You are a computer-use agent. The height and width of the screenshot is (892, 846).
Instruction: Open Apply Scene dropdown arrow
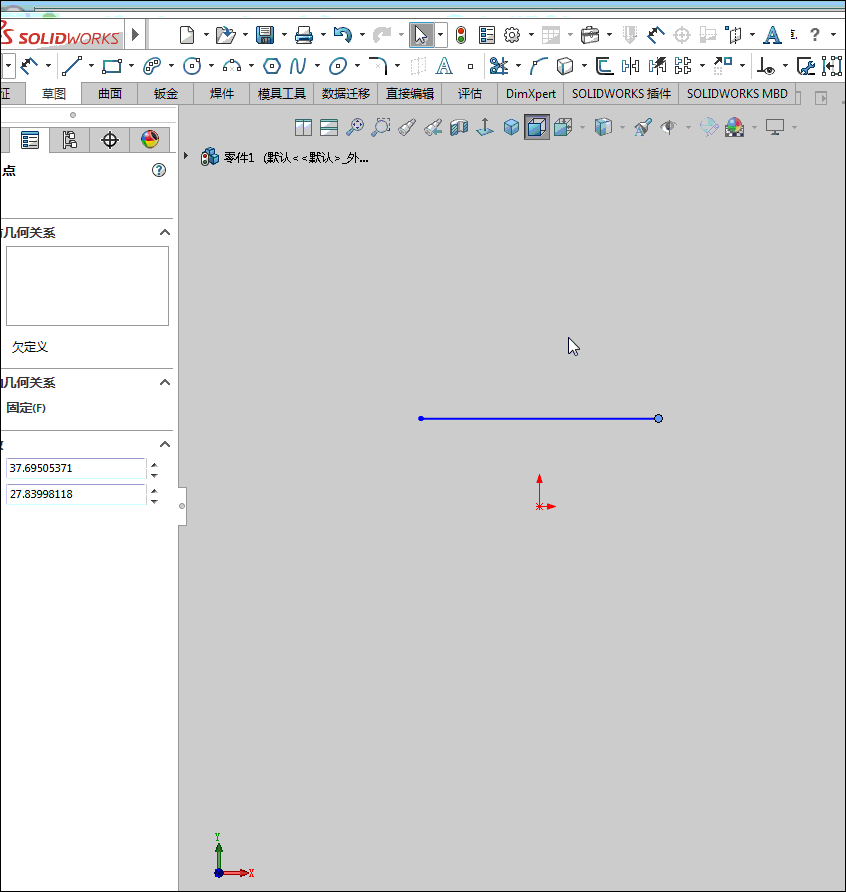point(754,127)
